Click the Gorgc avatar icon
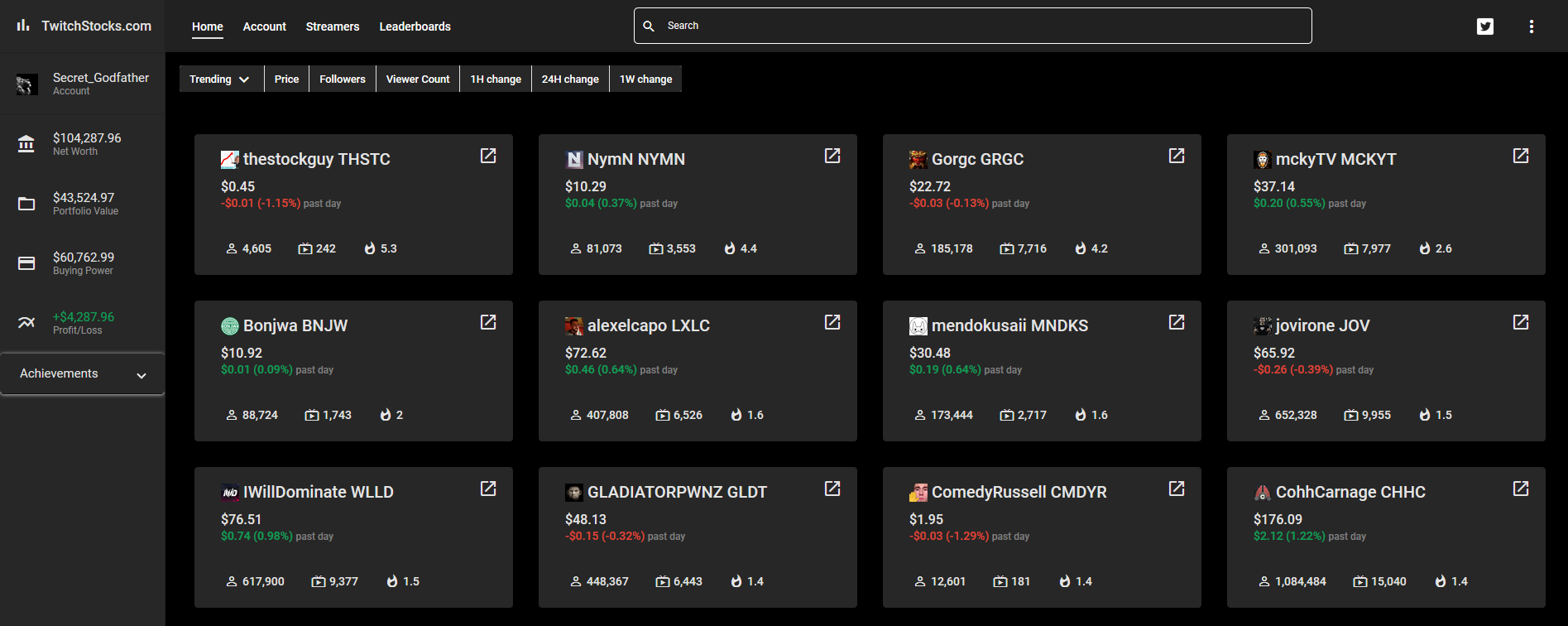The image size is (1568, 626). [918, 160]
